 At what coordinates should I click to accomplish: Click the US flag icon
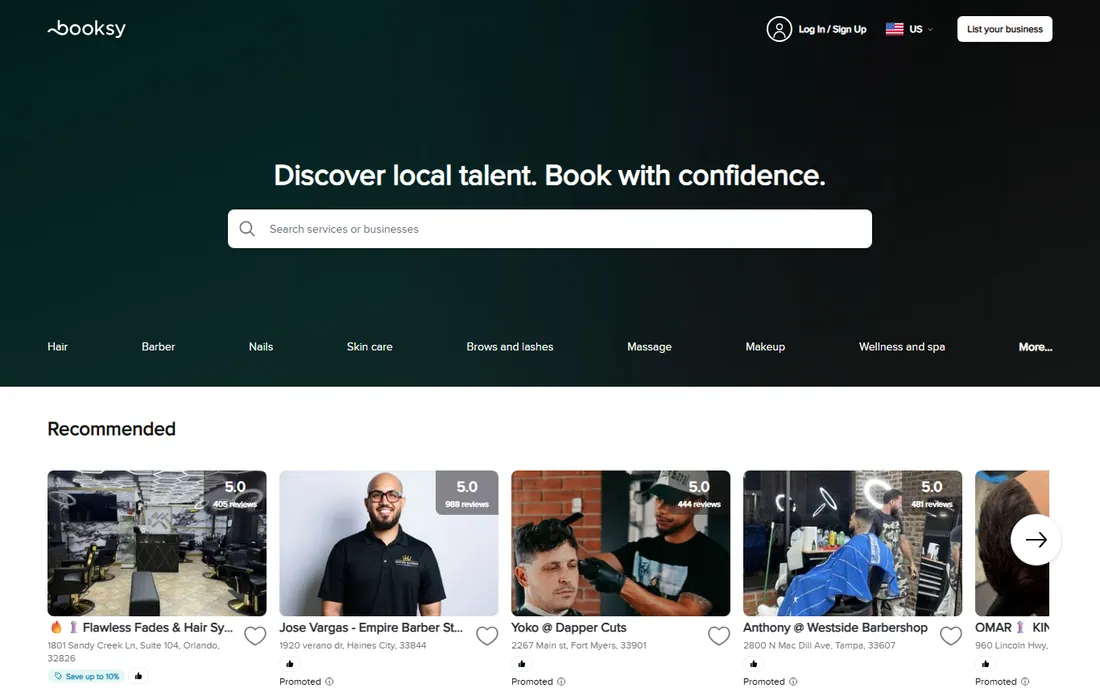pos(894,29)
